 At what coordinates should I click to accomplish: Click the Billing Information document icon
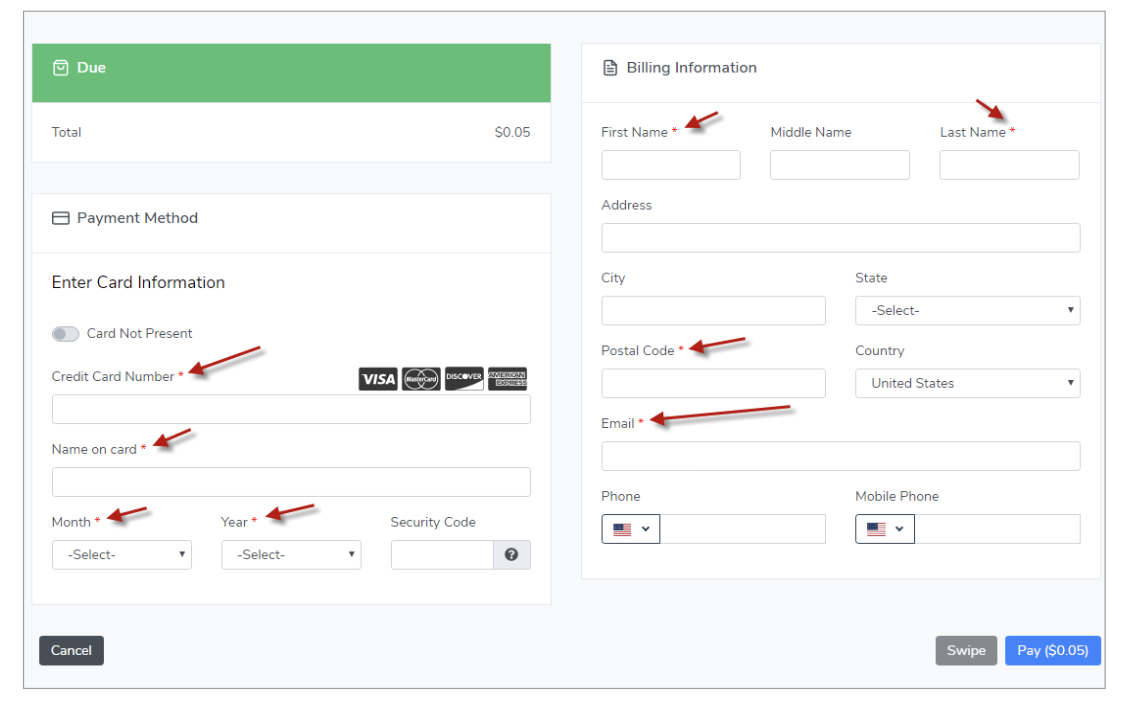pos(610,68)
